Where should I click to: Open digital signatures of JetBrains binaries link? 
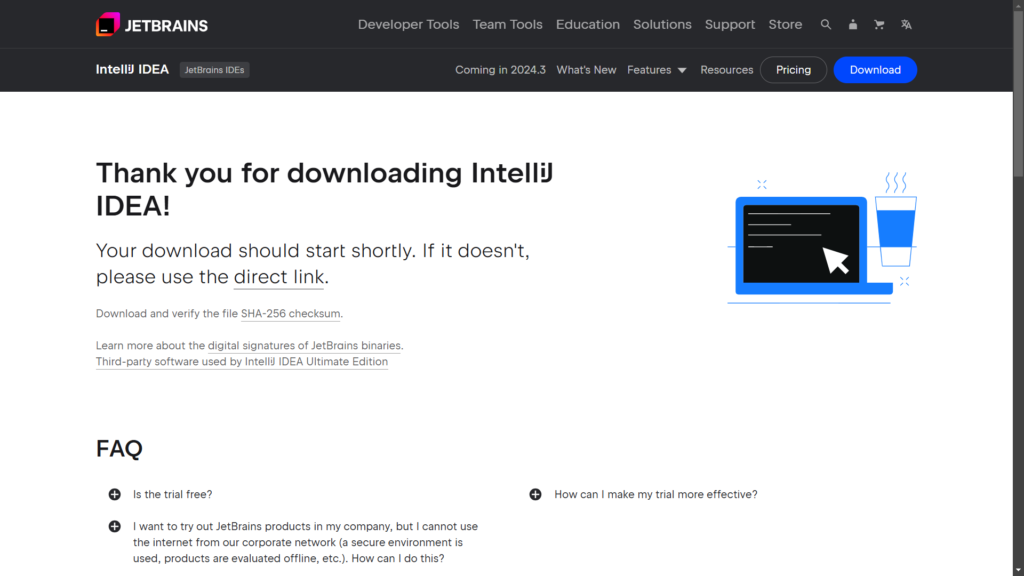coord(304,345)
